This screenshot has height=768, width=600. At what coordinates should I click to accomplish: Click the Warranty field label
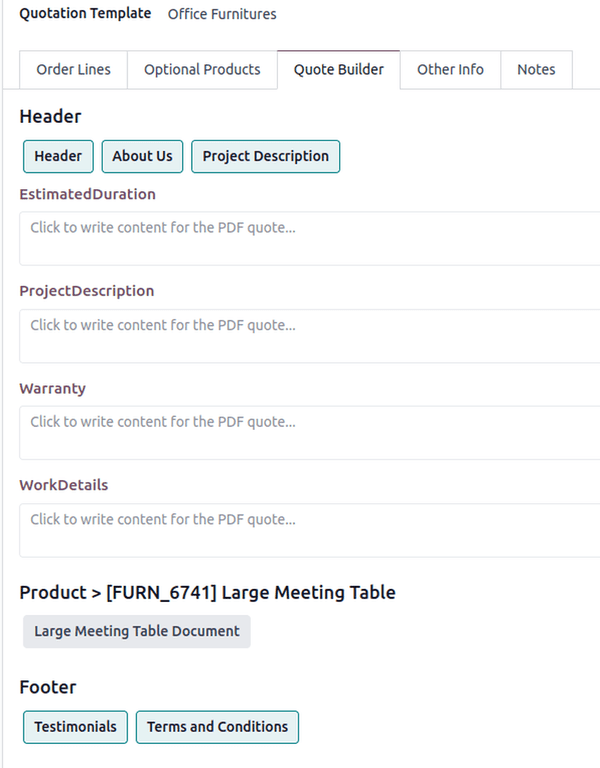tap(53, 388)
